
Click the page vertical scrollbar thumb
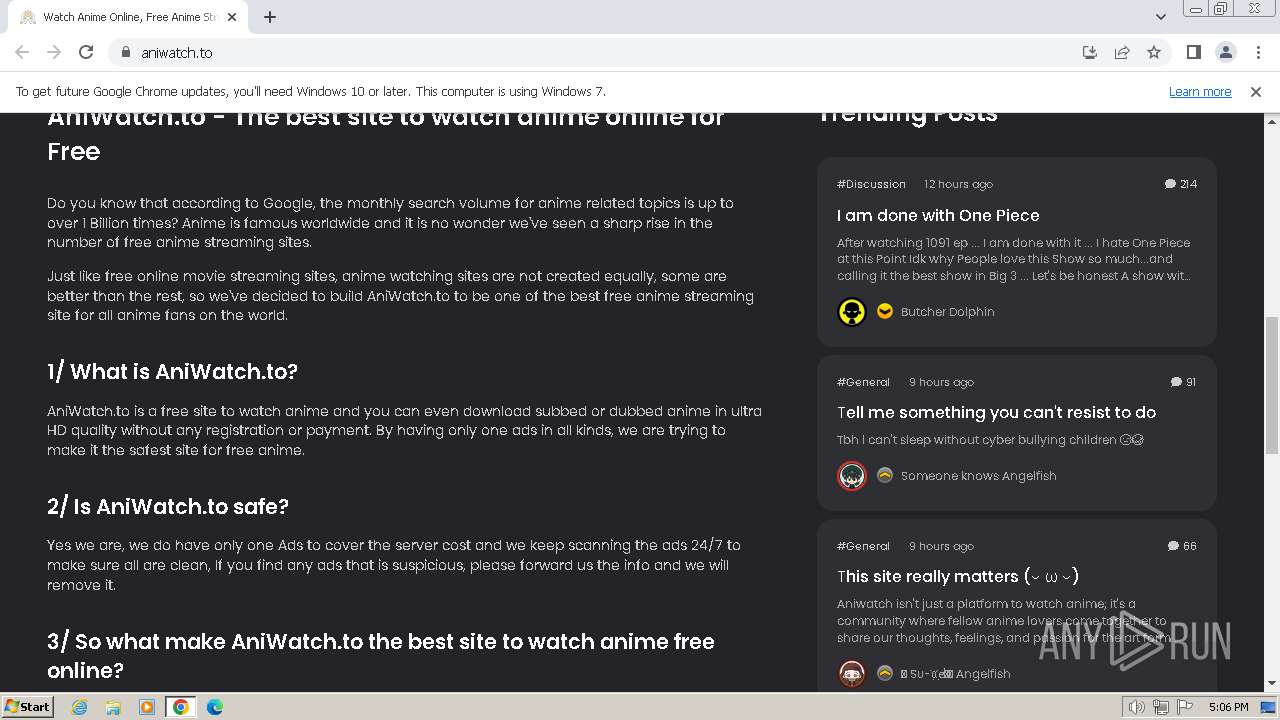(1272, 385)
